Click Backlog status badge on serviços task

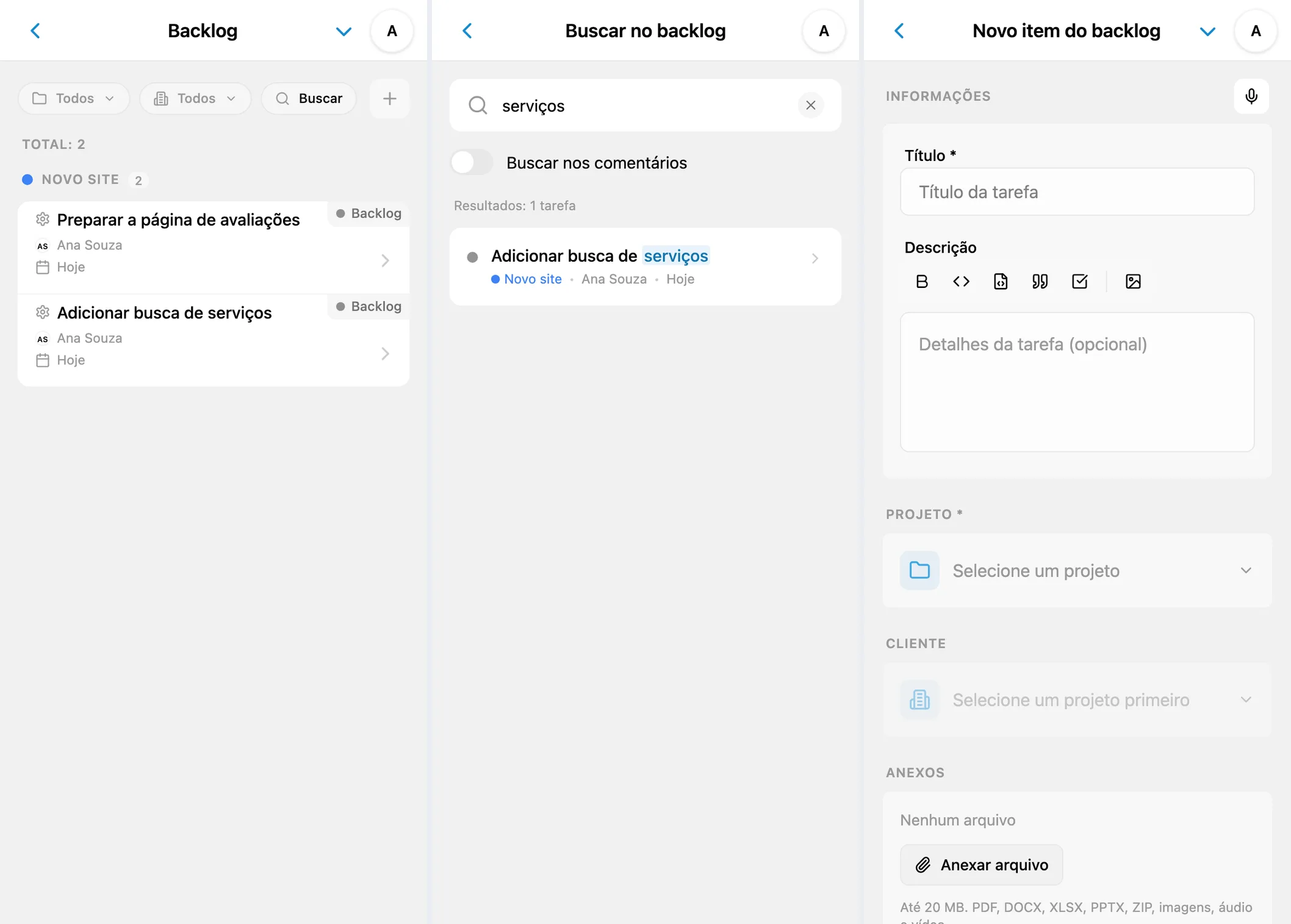click(369, 307)
